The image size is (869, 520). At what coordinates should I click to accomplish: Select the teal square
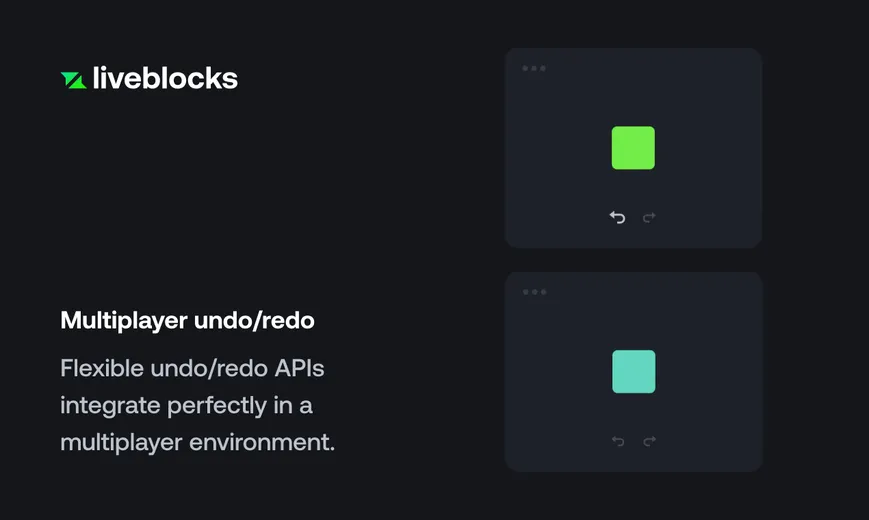tap(633, 371)
